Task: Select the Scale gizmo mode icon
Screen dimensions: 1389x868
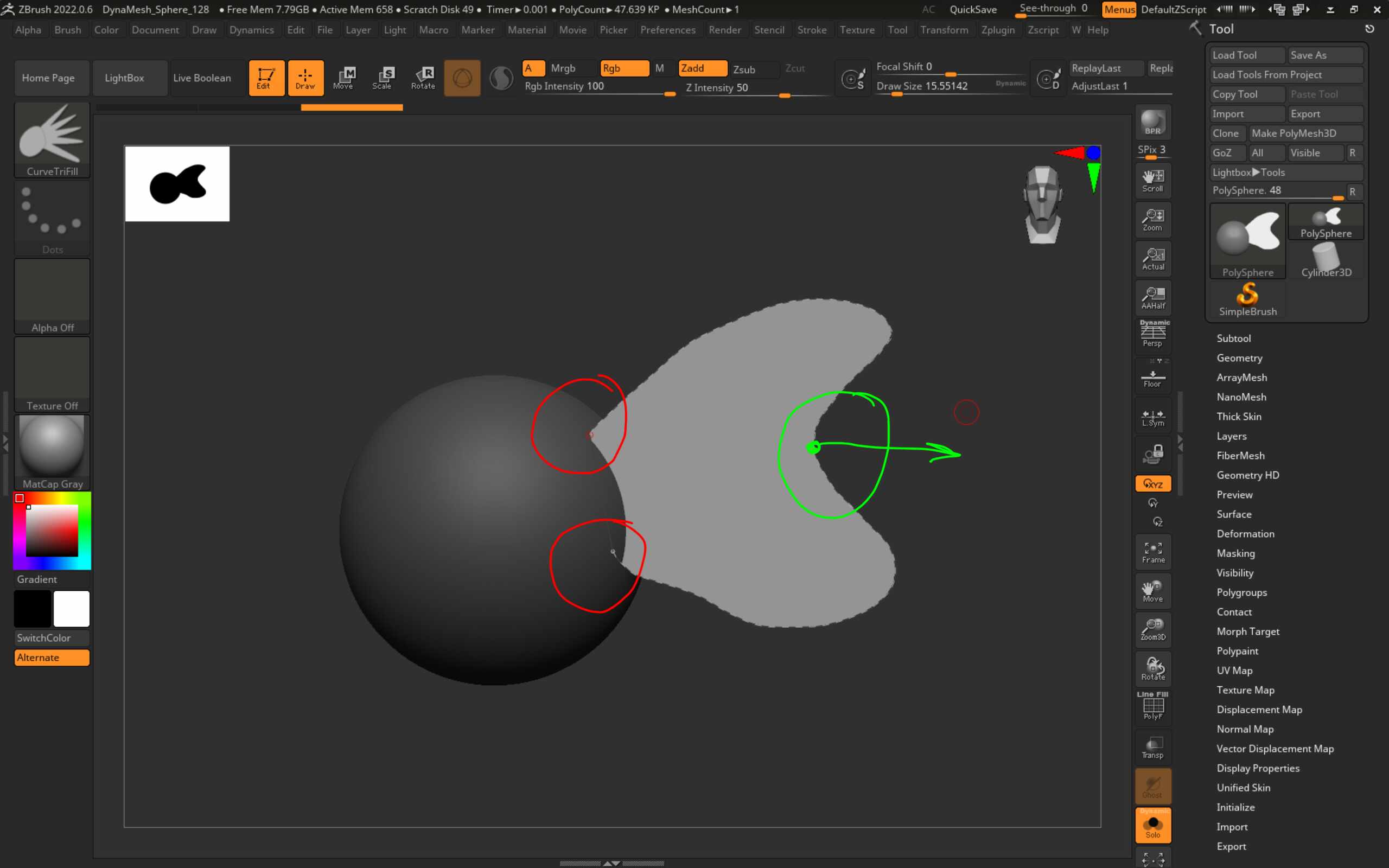Action: [x=383, y=78]
